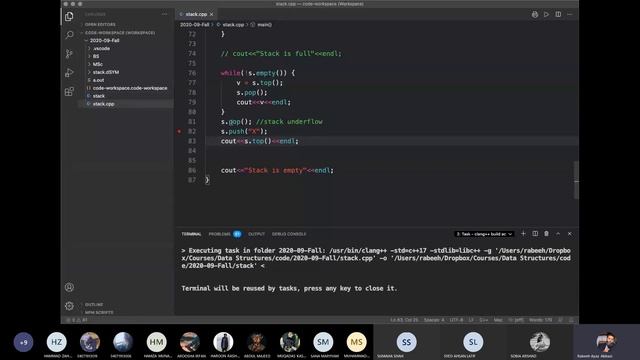
Task: Click the Ln, Col cursor position indicator
Action: (x=404, y=320)
